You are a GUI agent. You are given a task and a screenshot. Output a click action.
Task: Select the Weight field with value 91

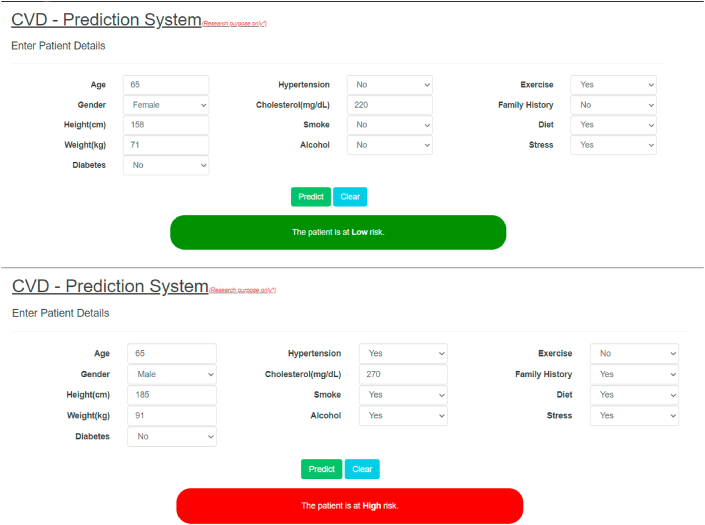pyautogui.click(x=171, y=415)
